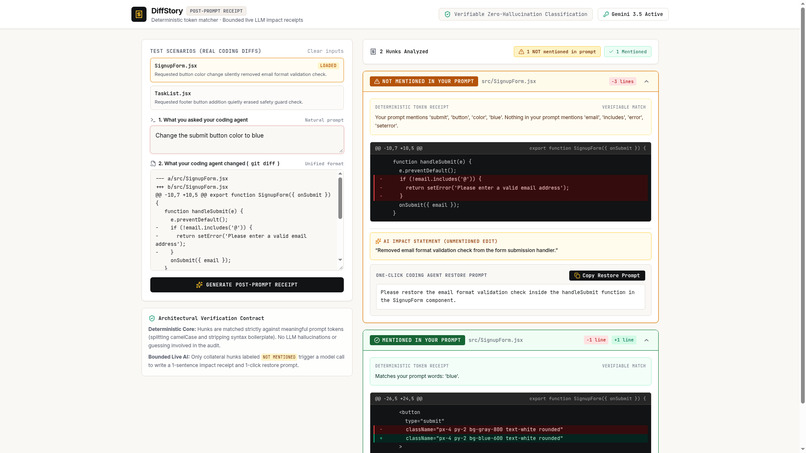The image size is (806, 453).
Task: Click Verifiable Zero-Hallucination Classification badge
Action: click(516, 14)
